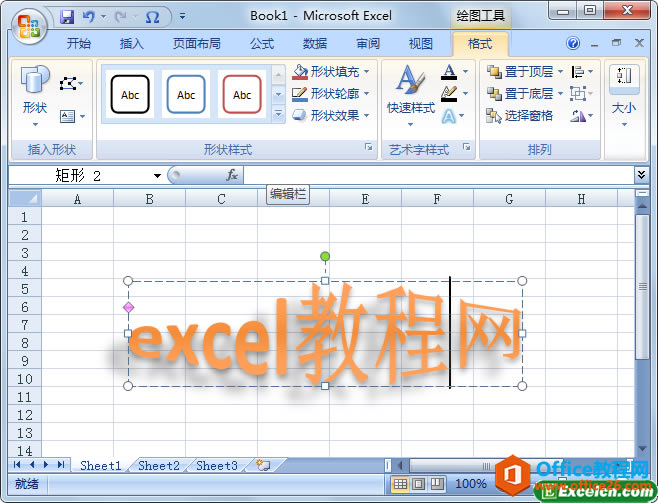Switch to the 插入 (Insert) tab

(x=131, y=43)
